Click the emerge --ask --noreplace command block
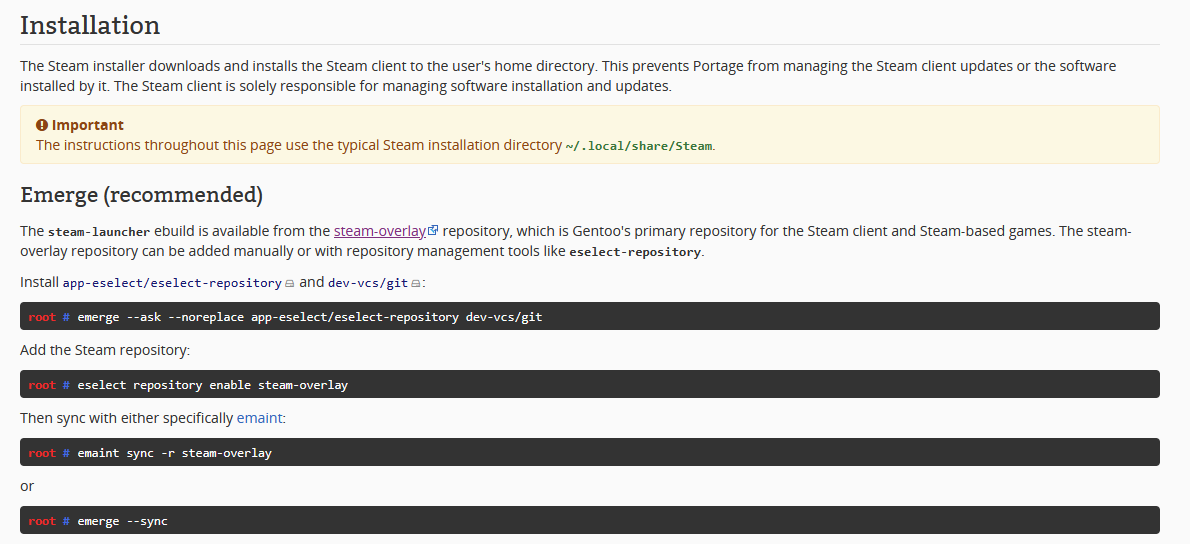The height and width of the screenshot is (544, 1190). coord(310,317)
